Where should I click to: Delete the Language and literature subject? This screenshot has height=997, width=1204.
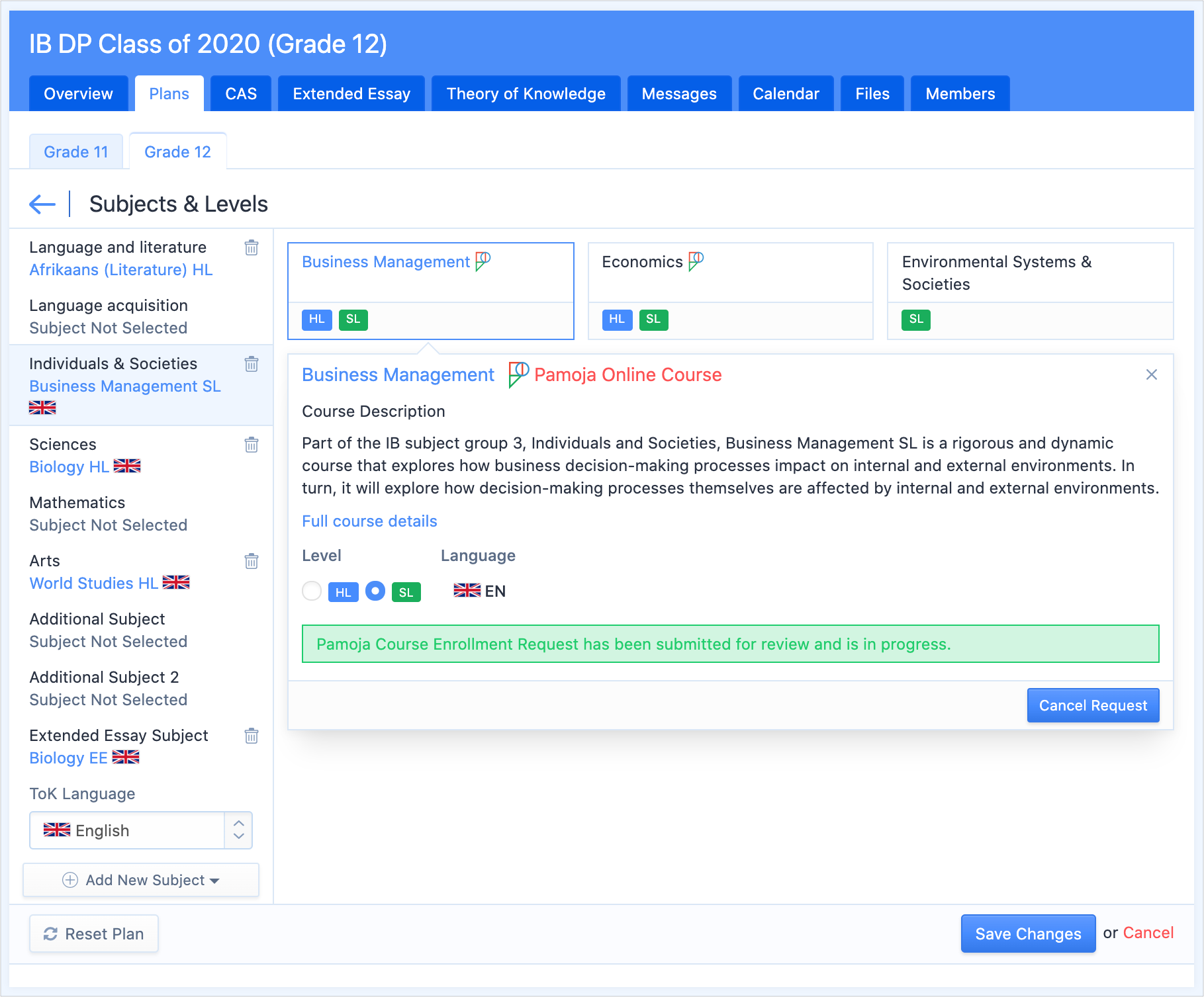pyautogui.click(x=252, y=247)
